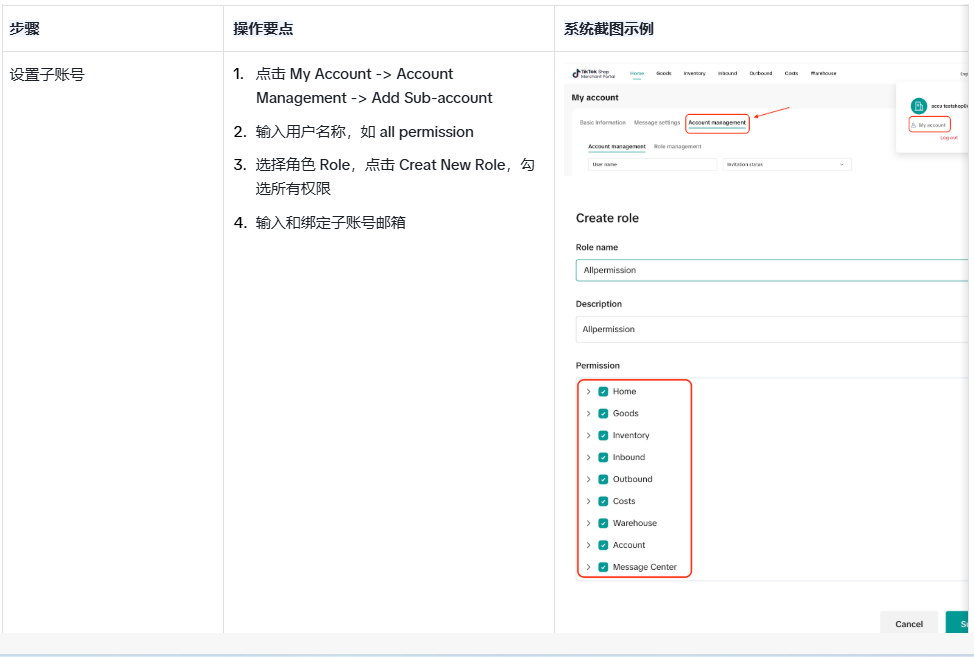The height and width of the screenshot is (657, 974).
Task: Select the Role management sub-tab
Action: point(677,147)
